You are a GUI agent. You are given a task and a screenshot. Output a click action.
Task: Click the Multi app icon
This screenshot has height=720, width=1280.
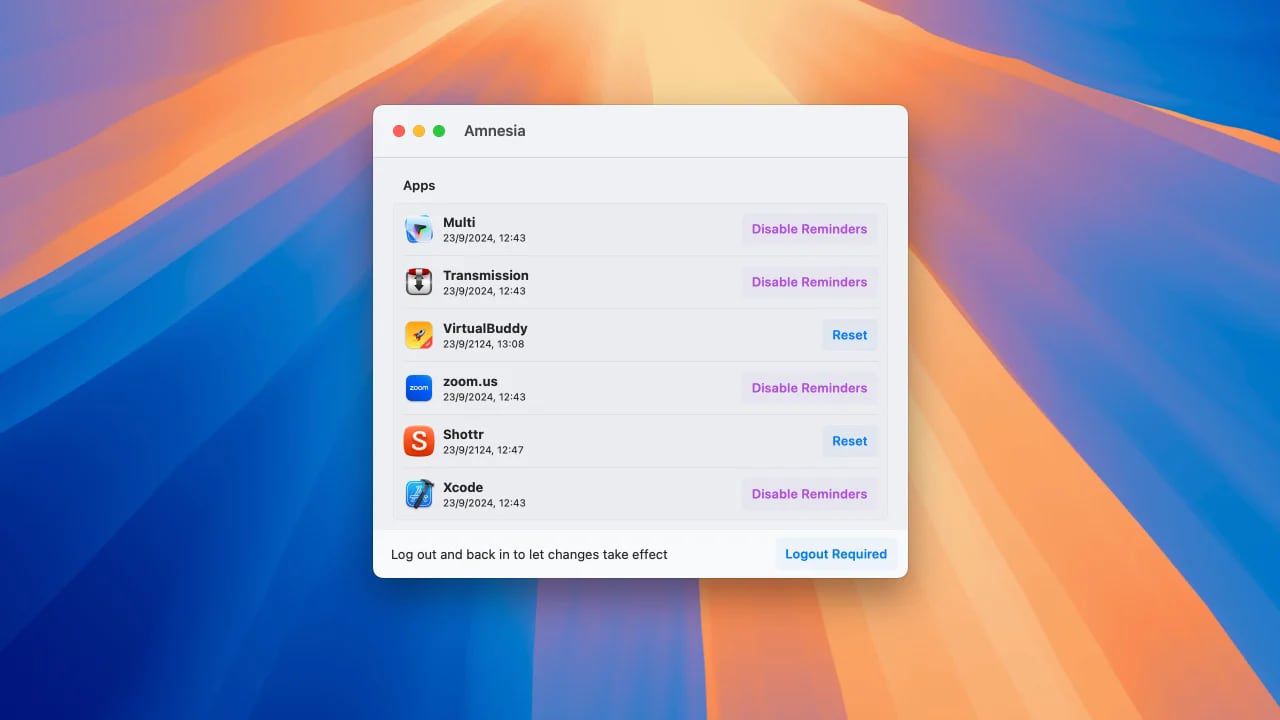click(x=418, y=229)
